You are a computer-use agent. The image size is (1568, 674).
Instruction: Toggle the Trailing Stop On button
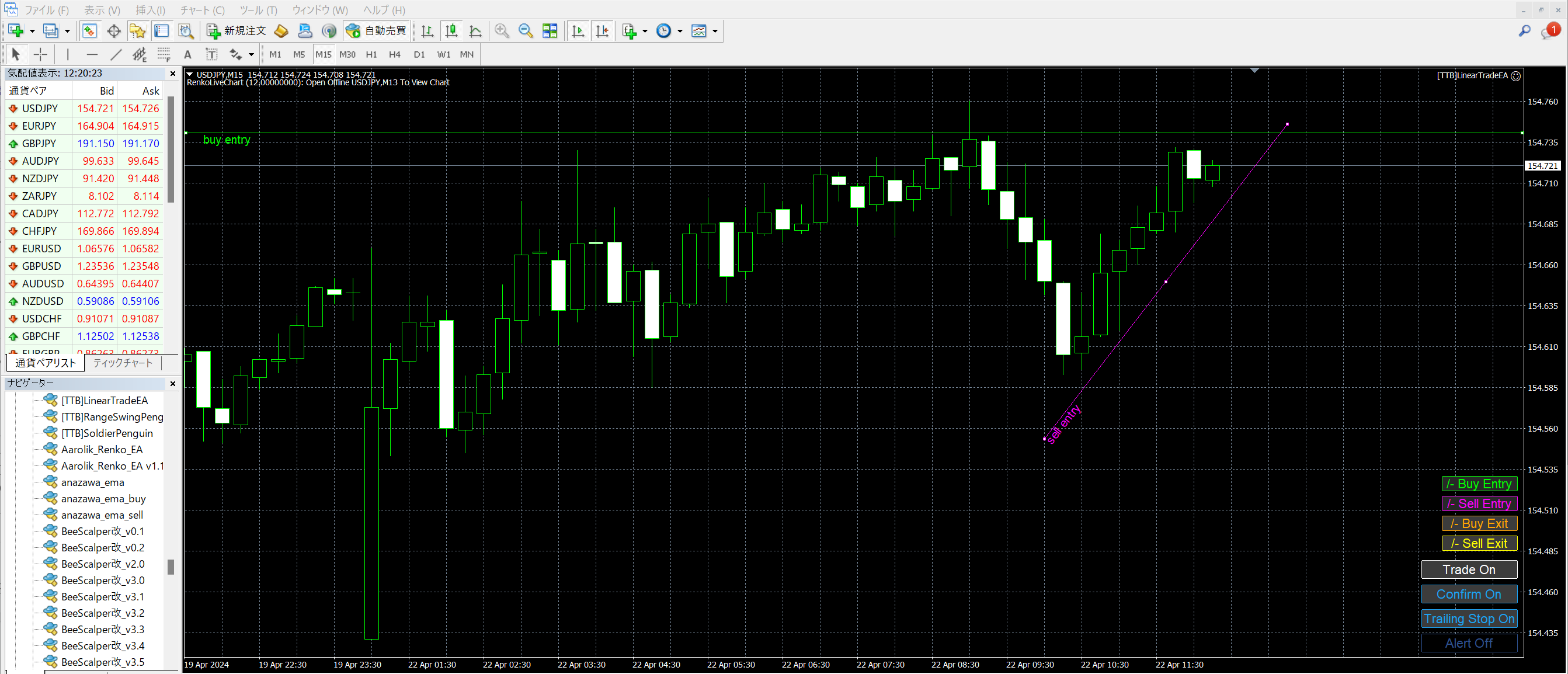coord(1468,619)
